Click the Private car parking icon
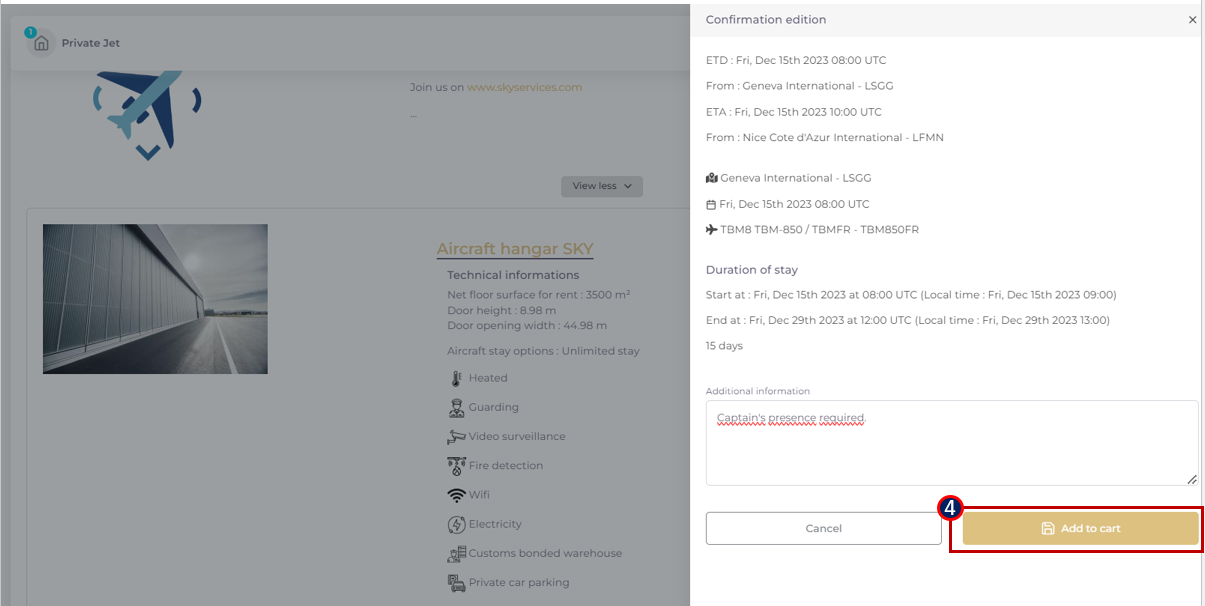 click(x=456, y=583)
